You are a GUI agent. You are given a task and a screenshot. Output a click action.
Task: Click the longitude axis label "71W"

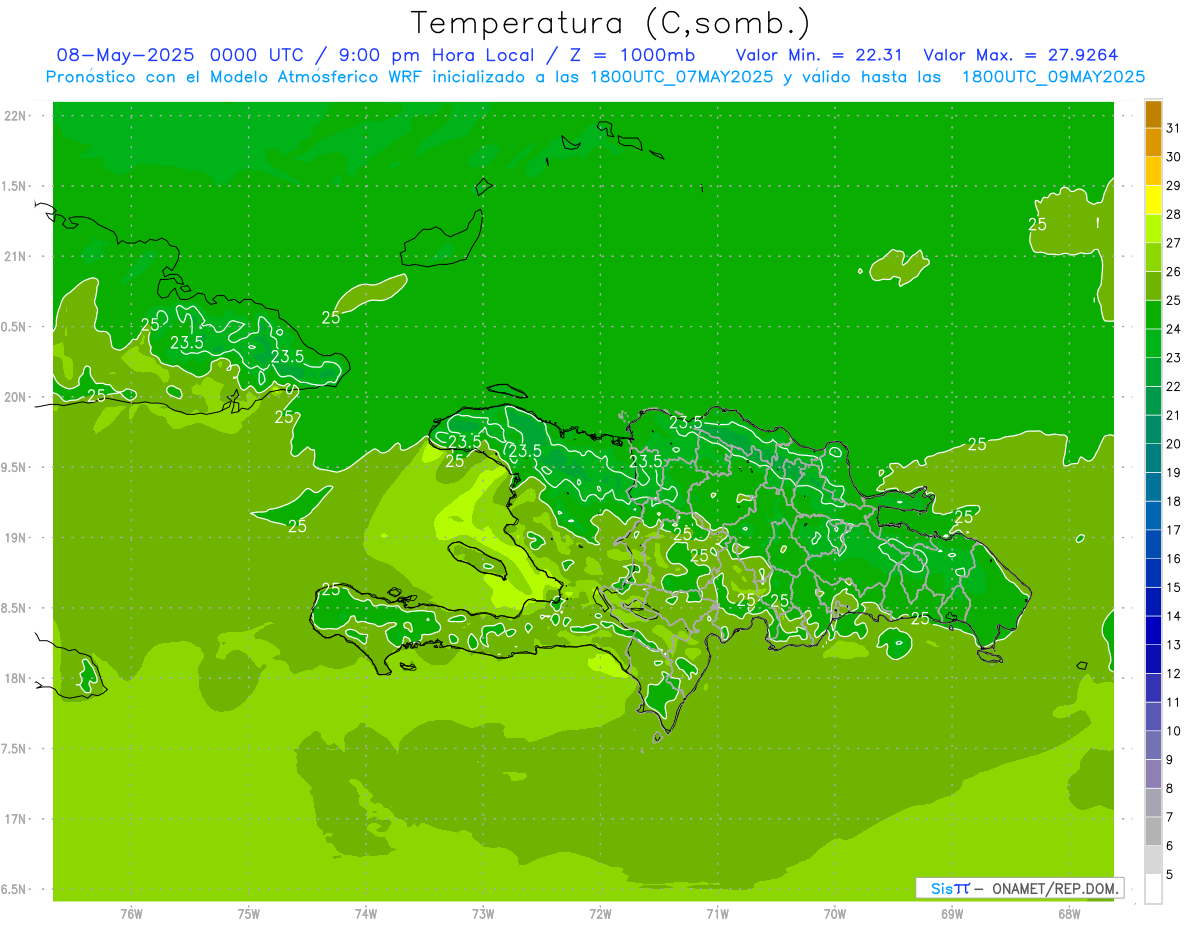717,913
